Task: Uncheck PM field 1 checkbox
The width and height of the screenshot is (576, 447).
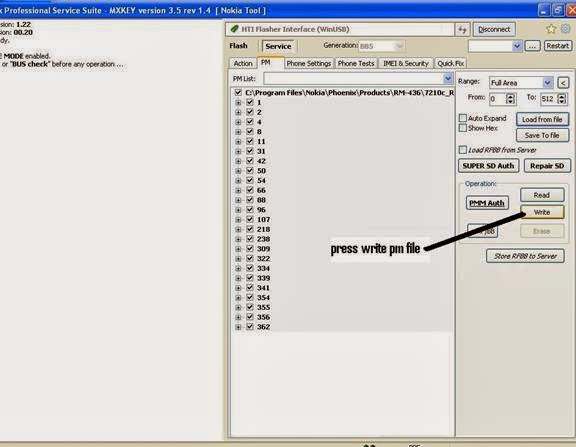Action: coord(250,102)
